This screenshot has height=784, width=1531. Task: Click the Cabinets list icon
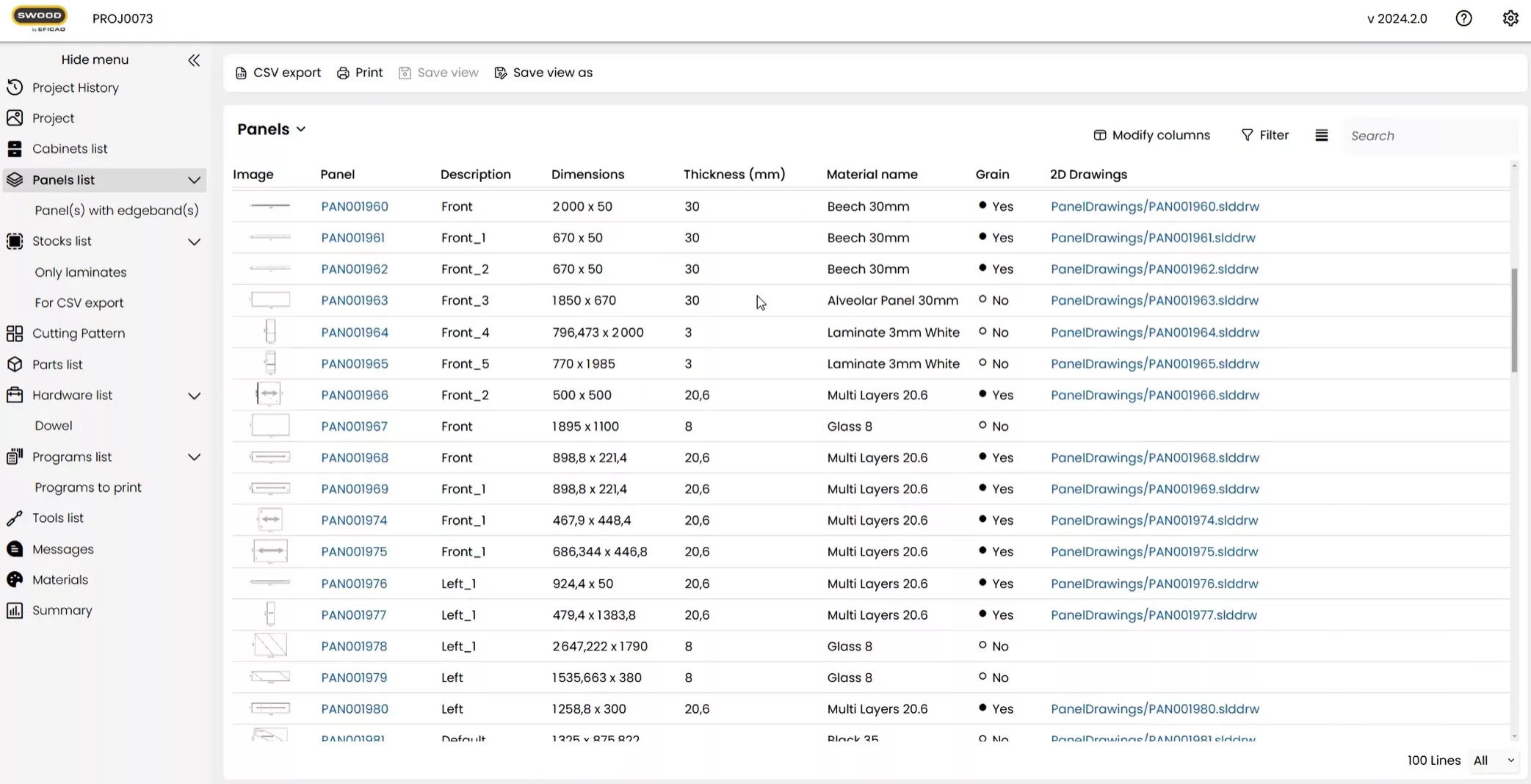pyautogui.click(x=15, y=148)
